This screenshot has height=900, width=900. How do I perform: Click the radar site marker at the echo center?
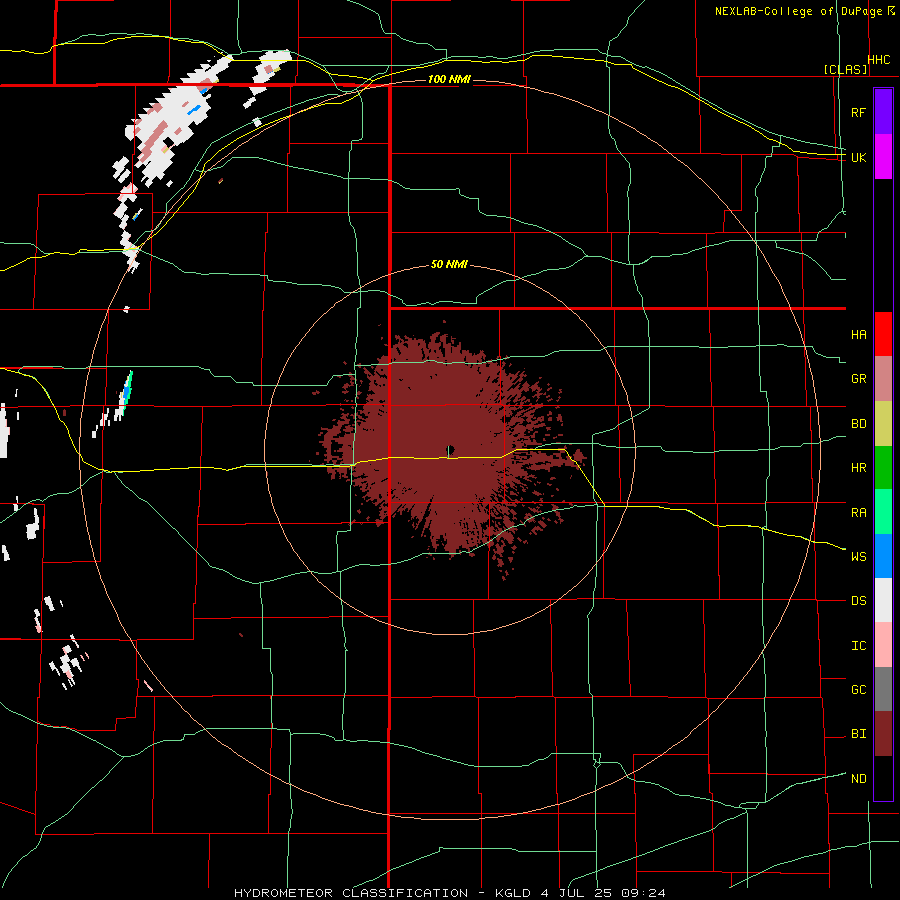pyautogui.click(x=450, y=449)
